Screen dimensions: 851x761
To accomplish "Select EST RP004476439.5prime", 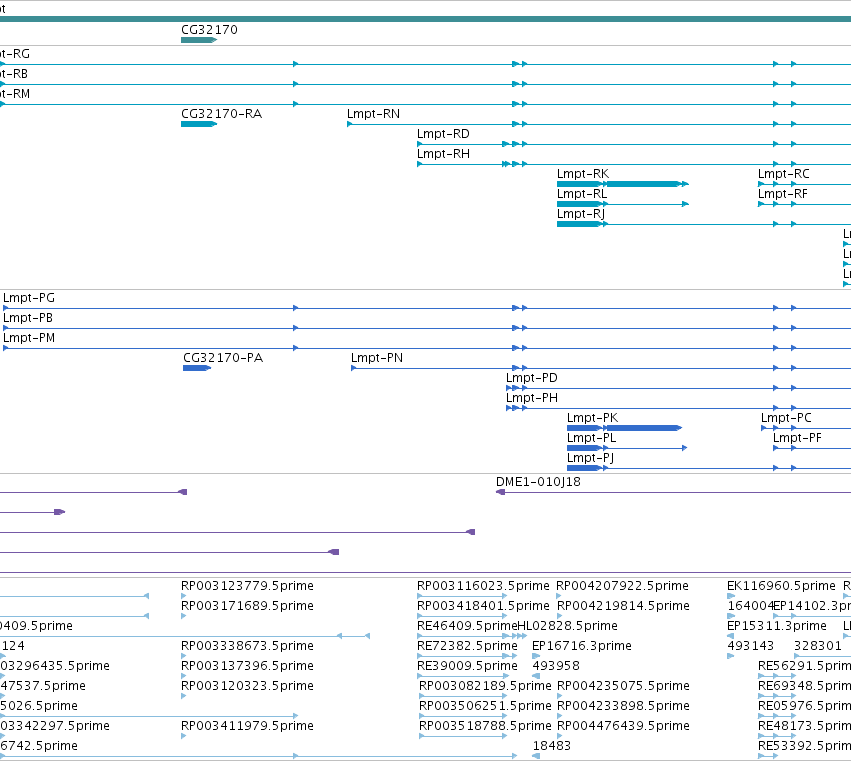I will (623, 727).
